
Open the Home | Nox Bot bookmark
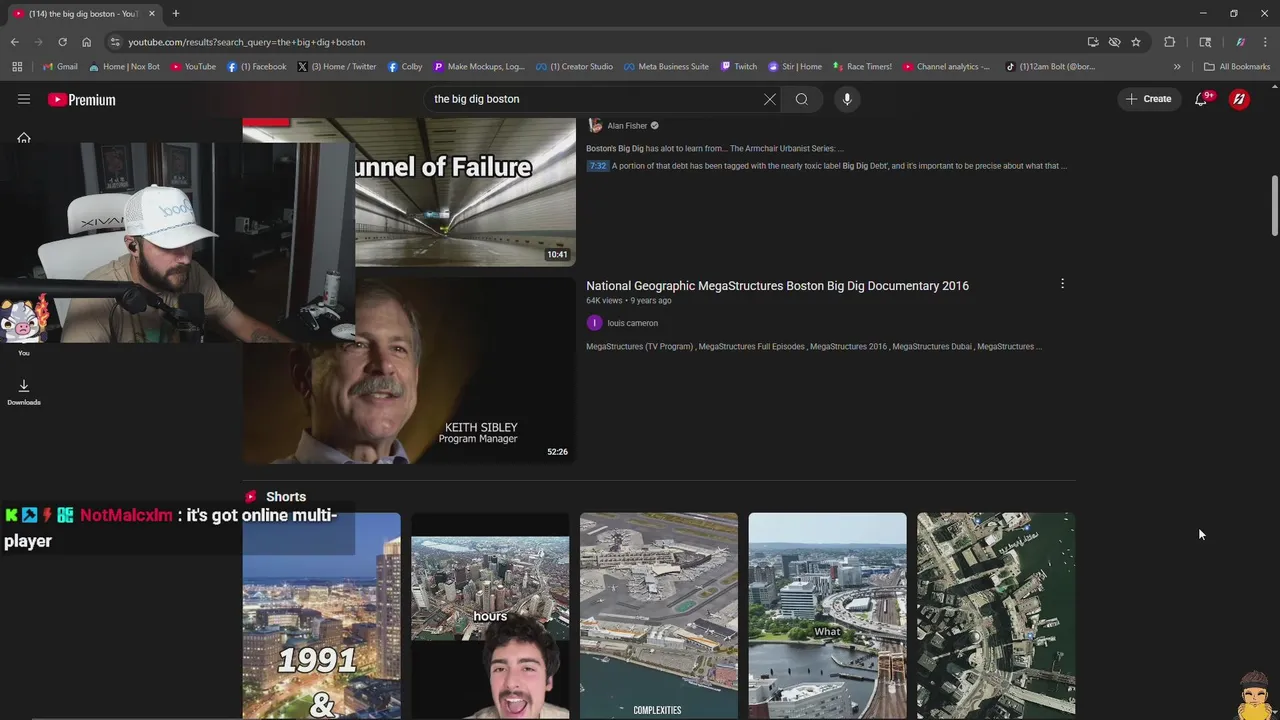click(124, 67)
